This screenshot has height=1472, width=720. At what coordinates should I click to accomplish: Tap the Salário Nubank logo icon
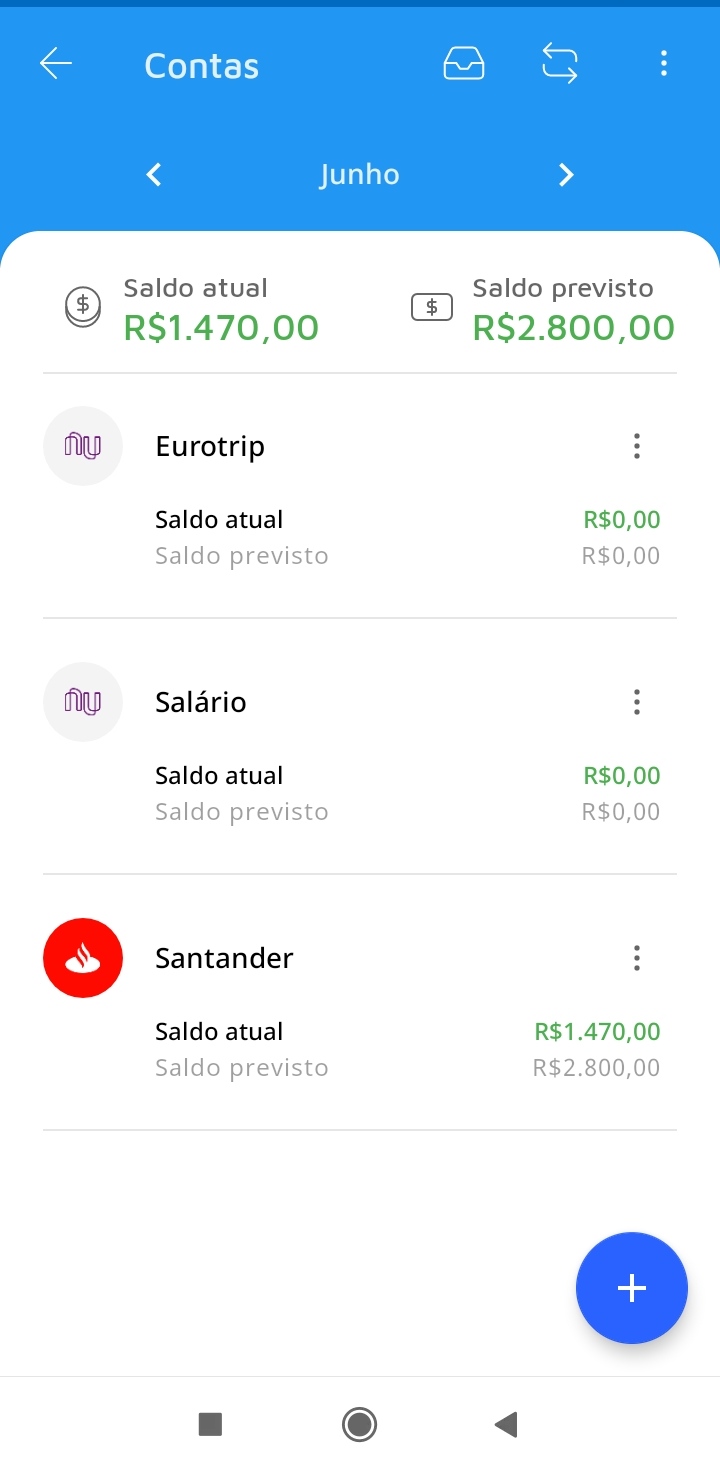click(83, 702)
